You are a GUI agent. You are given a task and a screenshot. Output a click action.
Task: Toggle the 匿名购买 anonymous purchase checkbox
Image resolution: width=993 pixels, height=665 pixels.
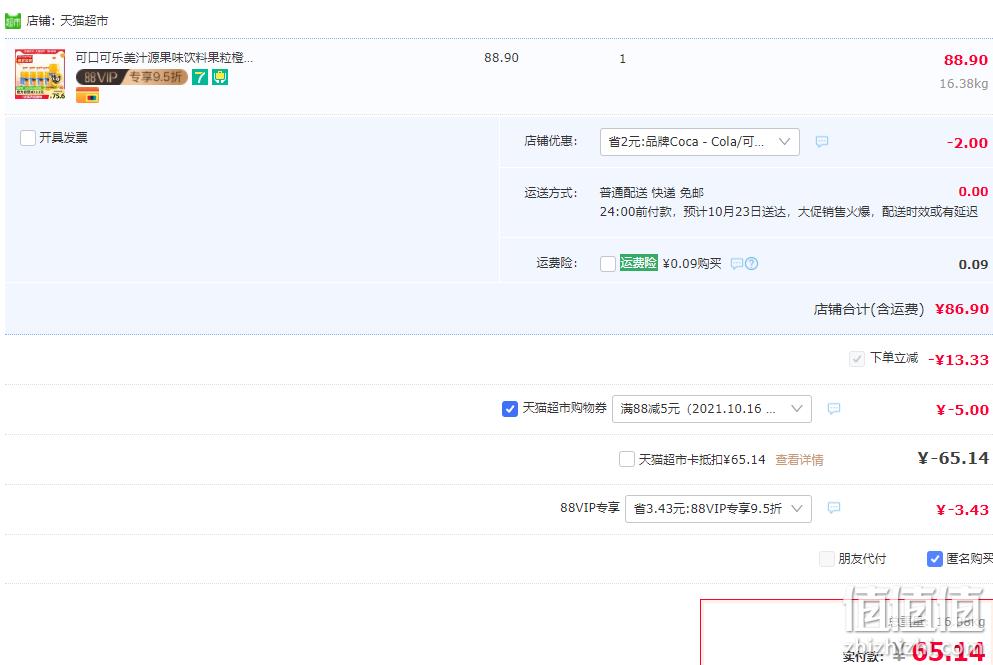[935, 559]
